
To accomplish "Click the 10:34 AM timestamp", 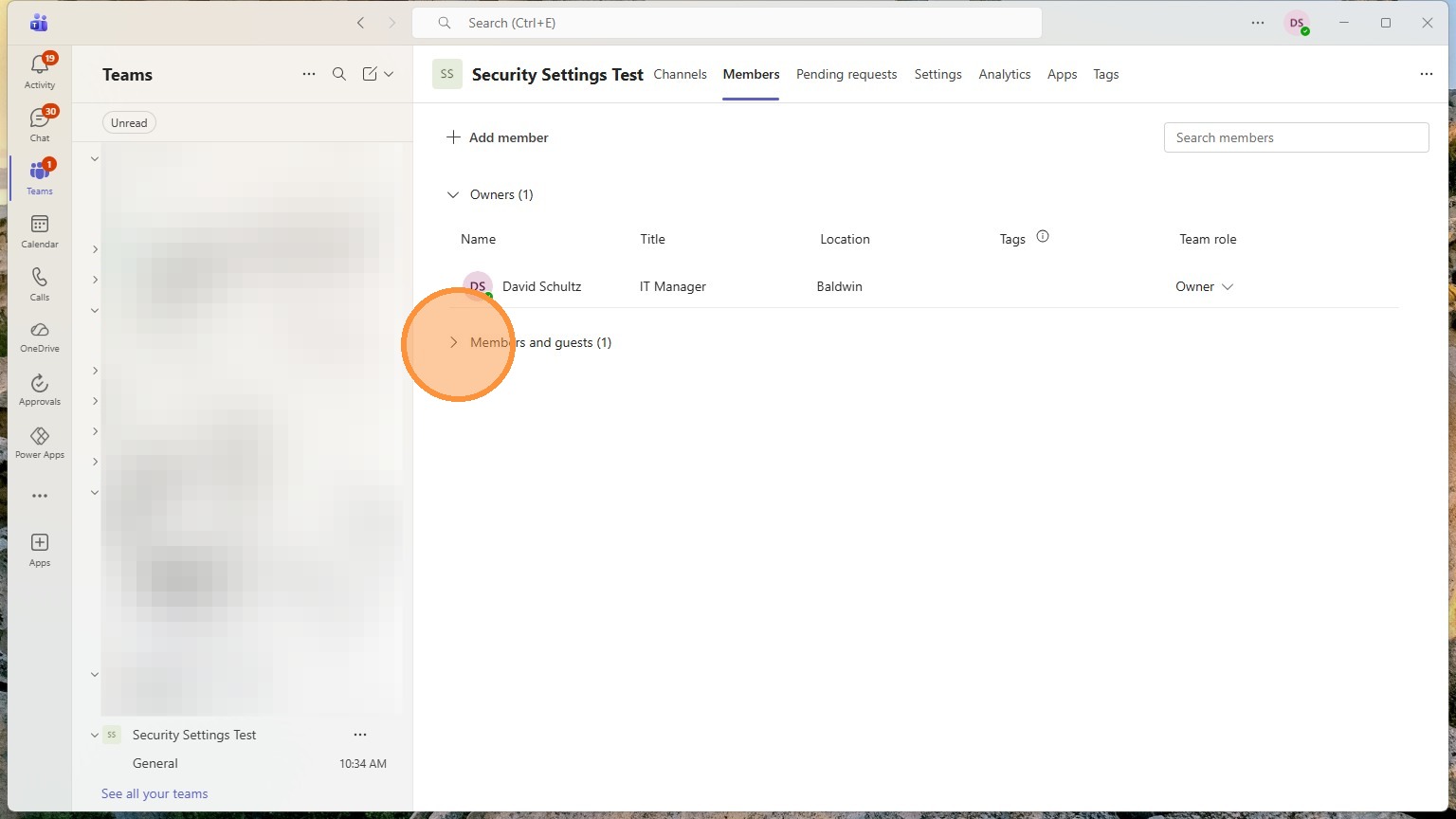I will pos(363,763).
